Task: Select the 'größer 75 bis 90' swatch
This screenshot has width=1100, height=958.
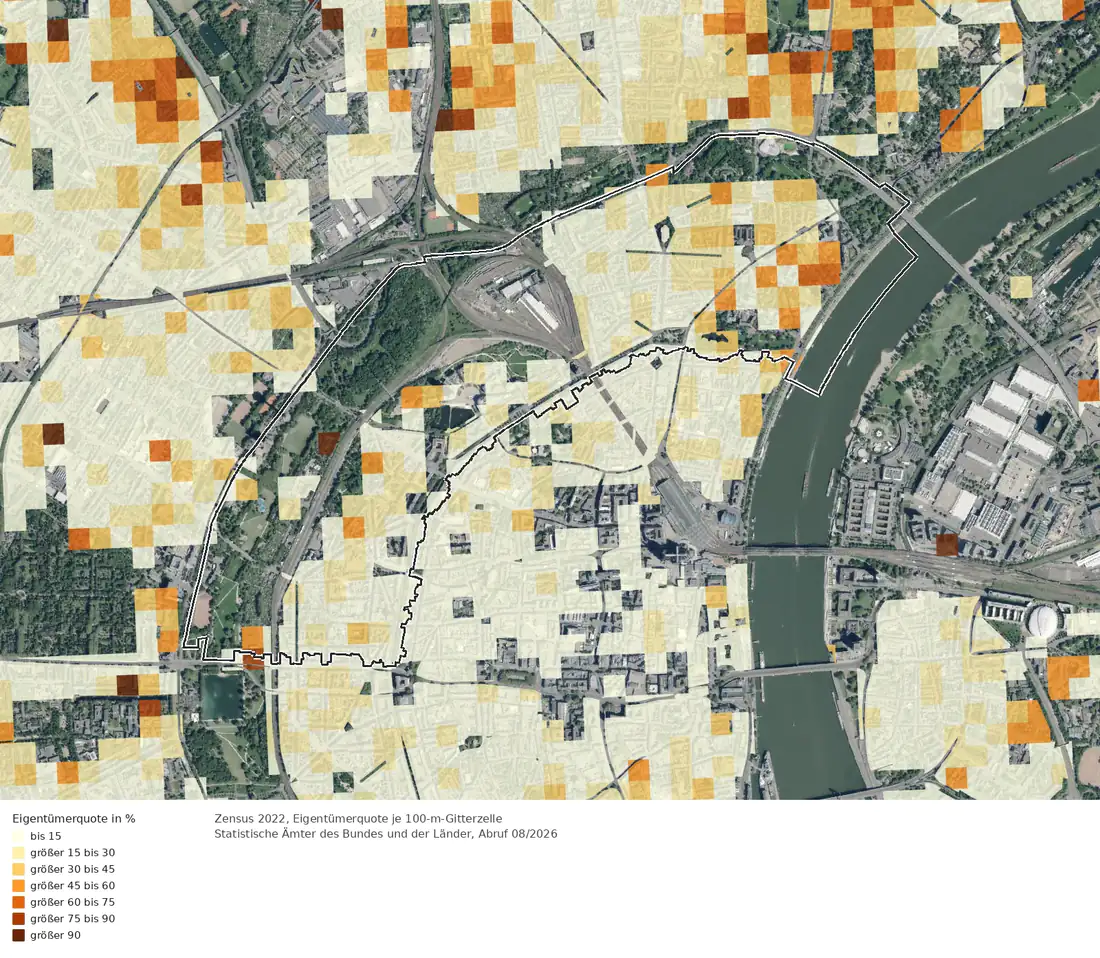Action: point(18,919)
